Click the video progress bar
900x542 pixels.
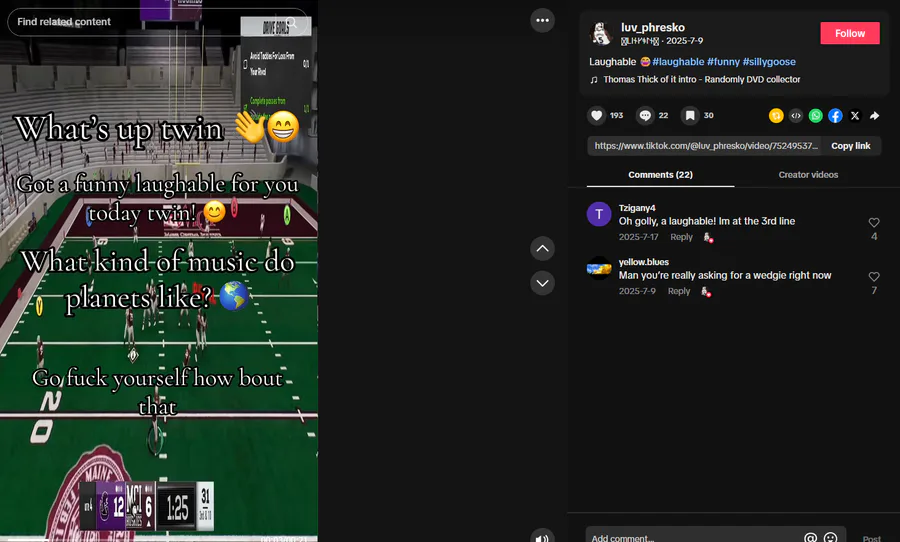[x=159, y=540]
